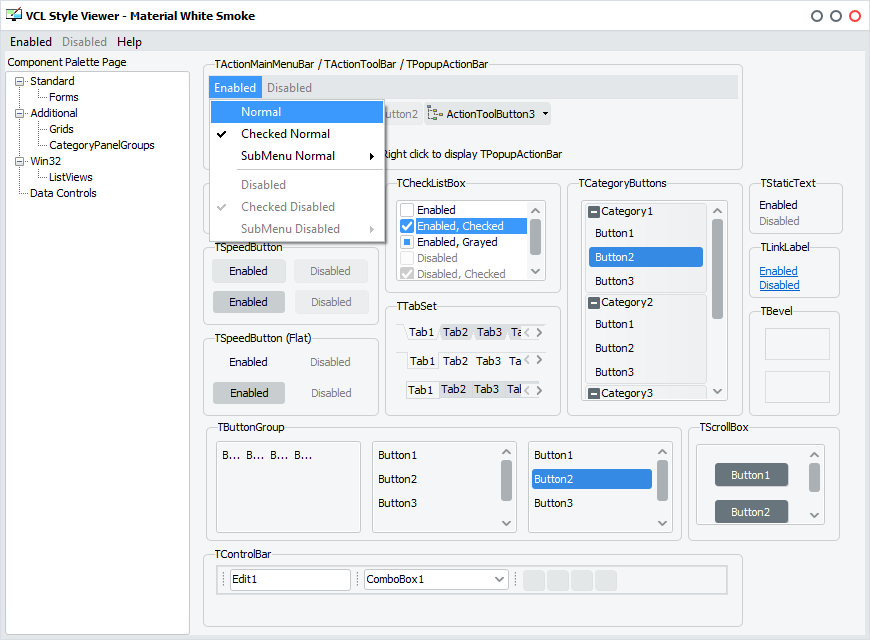Click the 'Disabled, Checked' checkbox
Image resolution: width=870 pixels, height=640 pixels.
407,274
